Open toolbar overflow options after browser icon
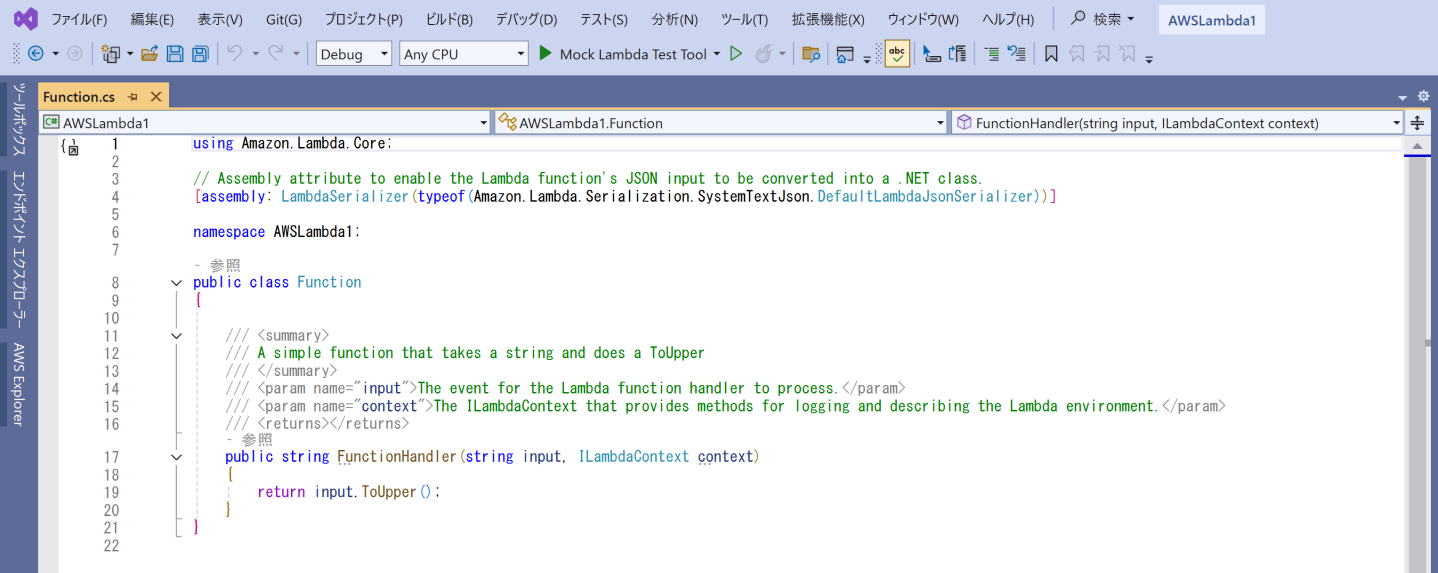This screenshot has height=573, width=1438. pos(867,58)
